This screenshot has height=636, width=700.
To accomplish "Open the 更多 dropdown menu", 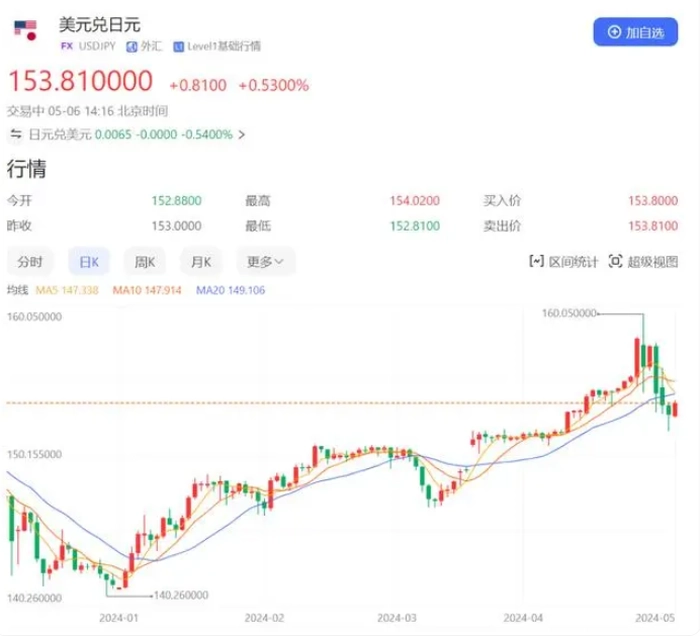I will [265, 262].
